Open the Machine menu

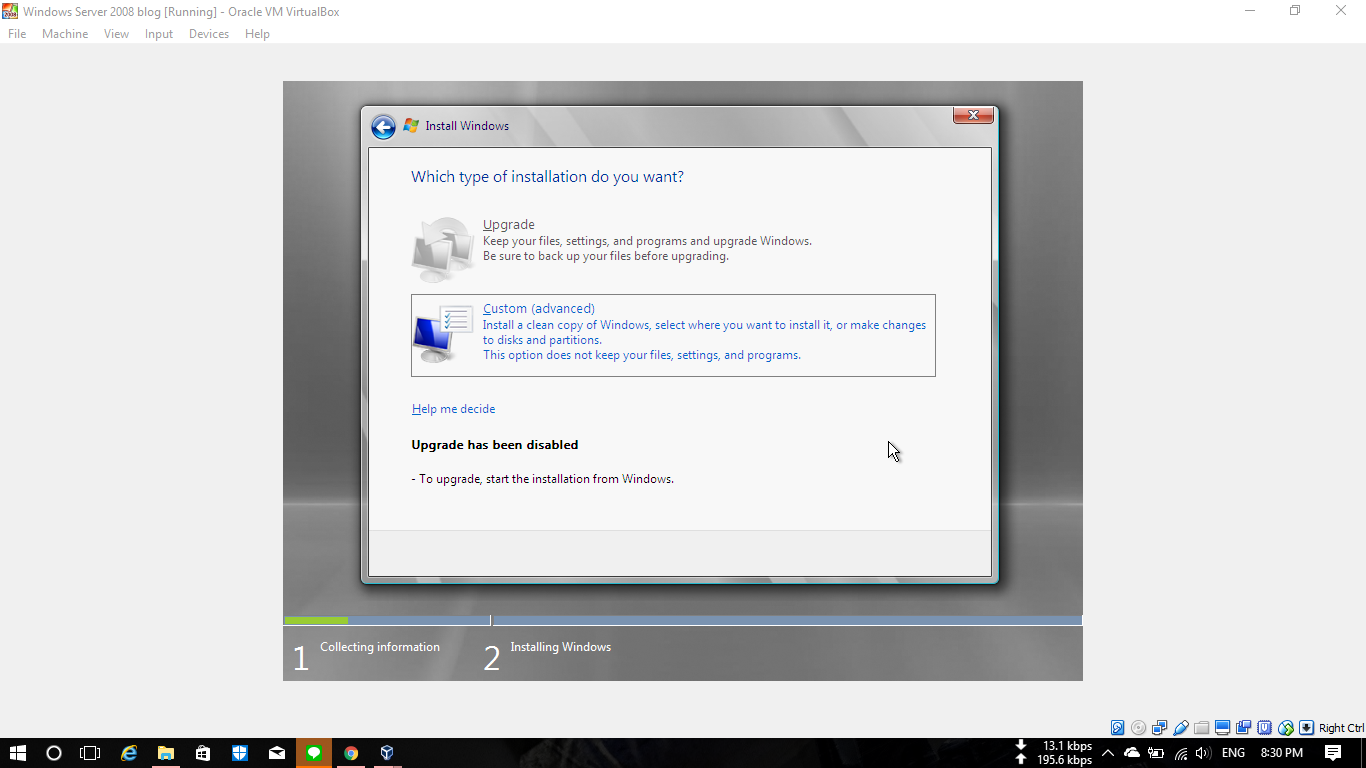click(x=65, y=34)
